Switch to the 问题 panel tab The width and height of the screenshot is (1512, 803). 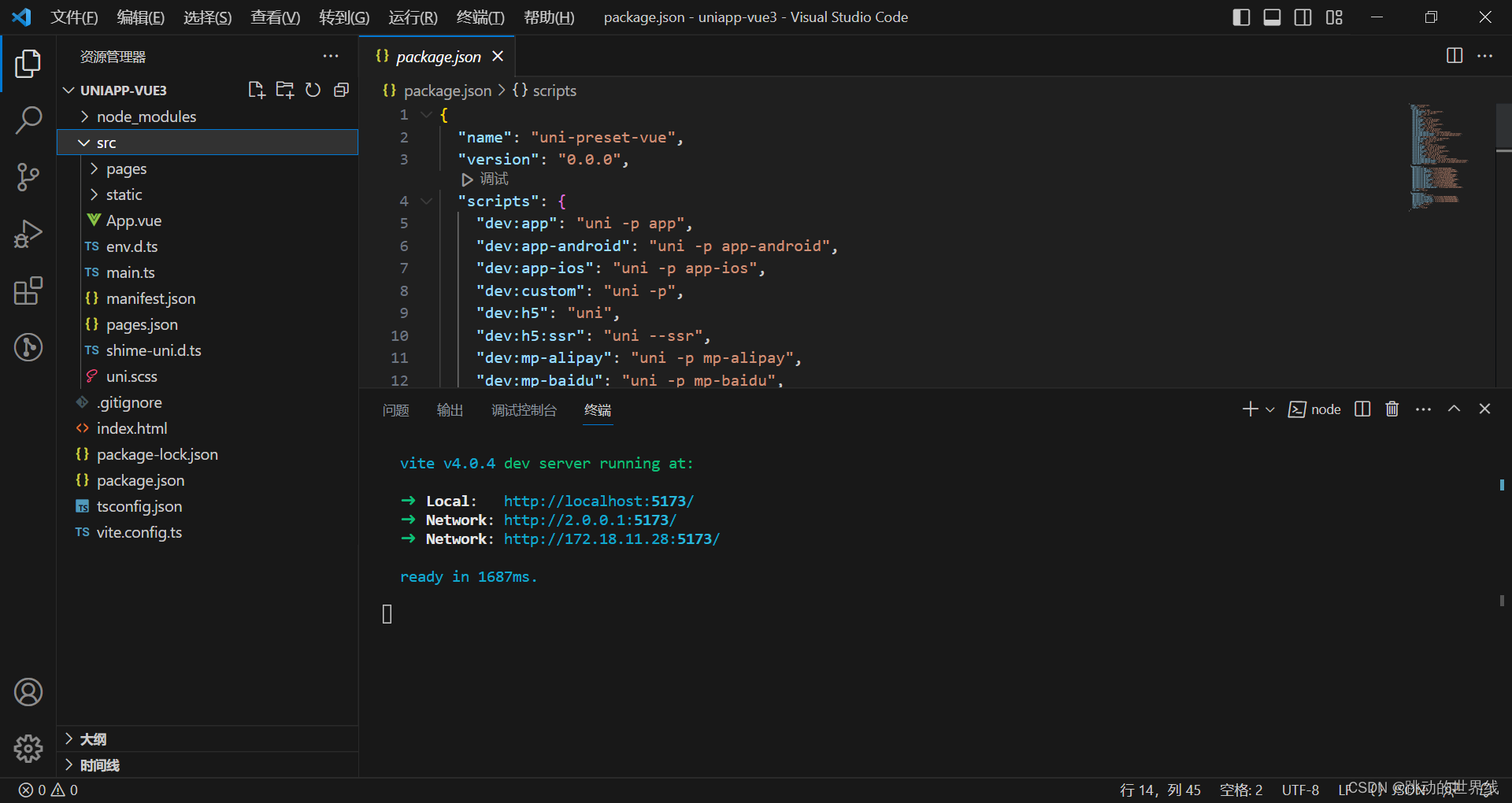[396, 410]
